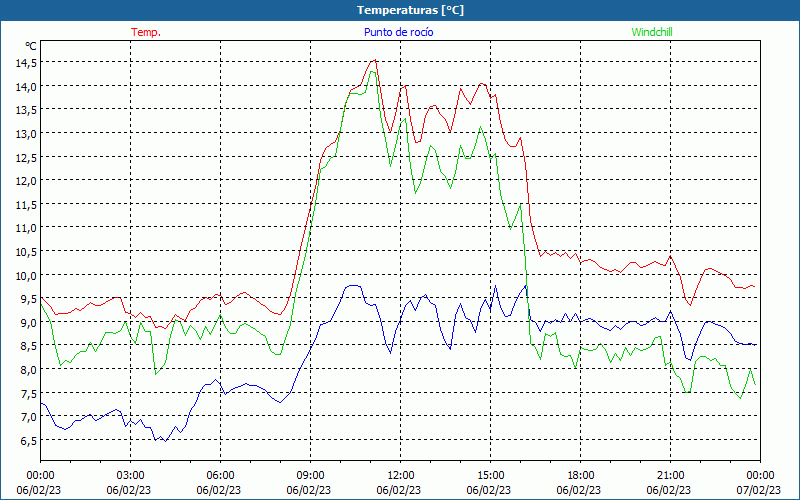800x500 pixels.
Task: Click the 06:00 time axis label
Action: [220, 476]
